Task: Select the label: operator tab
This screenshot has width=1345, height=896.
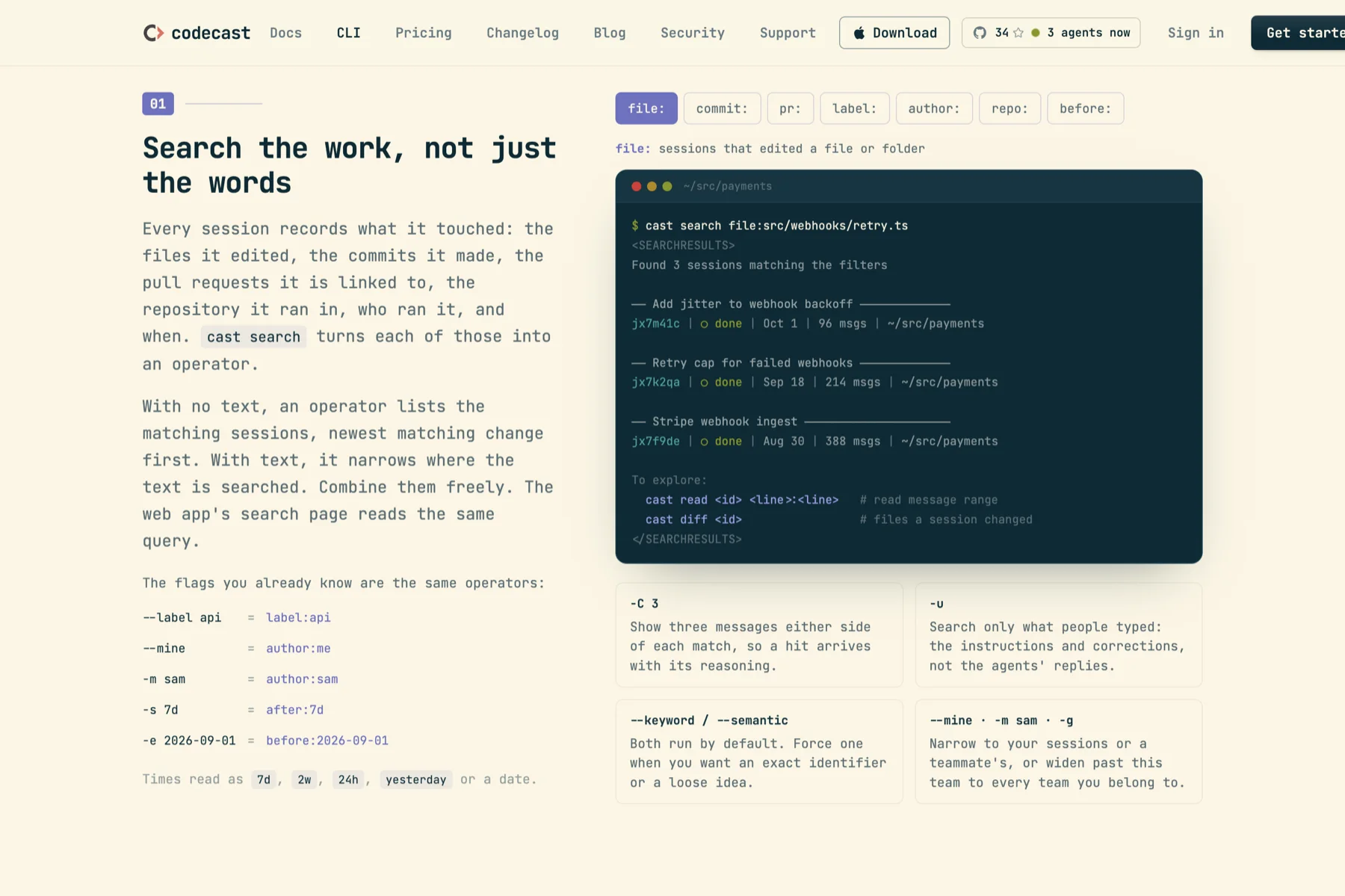Action: click(x=854, y=108)
